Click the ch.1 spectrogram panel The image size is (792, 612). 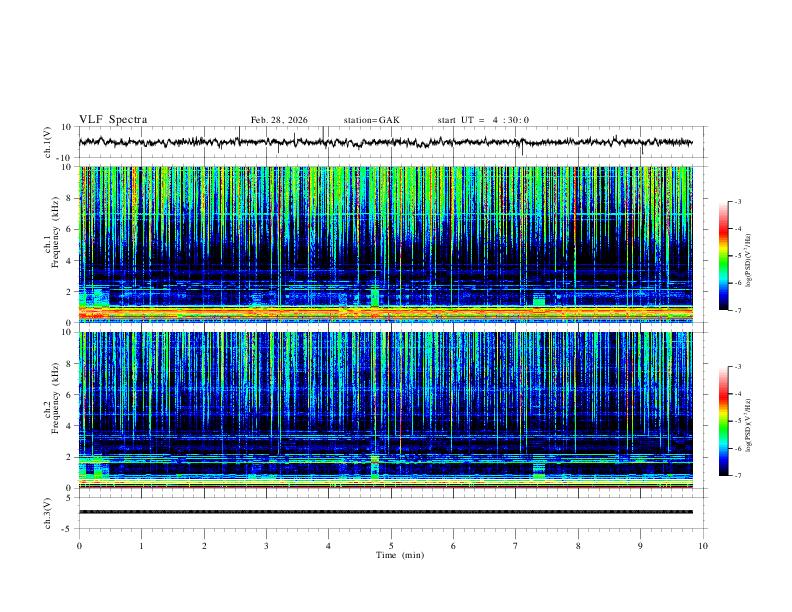pos(386,244)
